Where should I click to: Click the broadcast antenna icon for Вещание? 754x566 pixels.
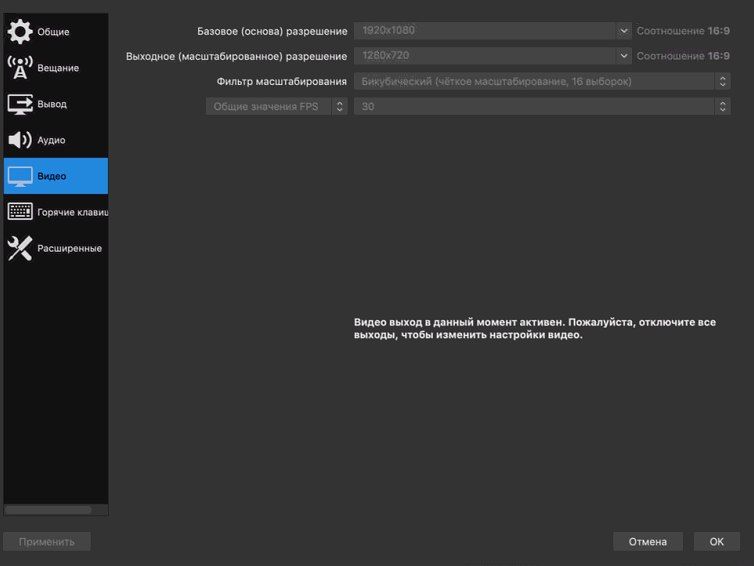point(20,67)
